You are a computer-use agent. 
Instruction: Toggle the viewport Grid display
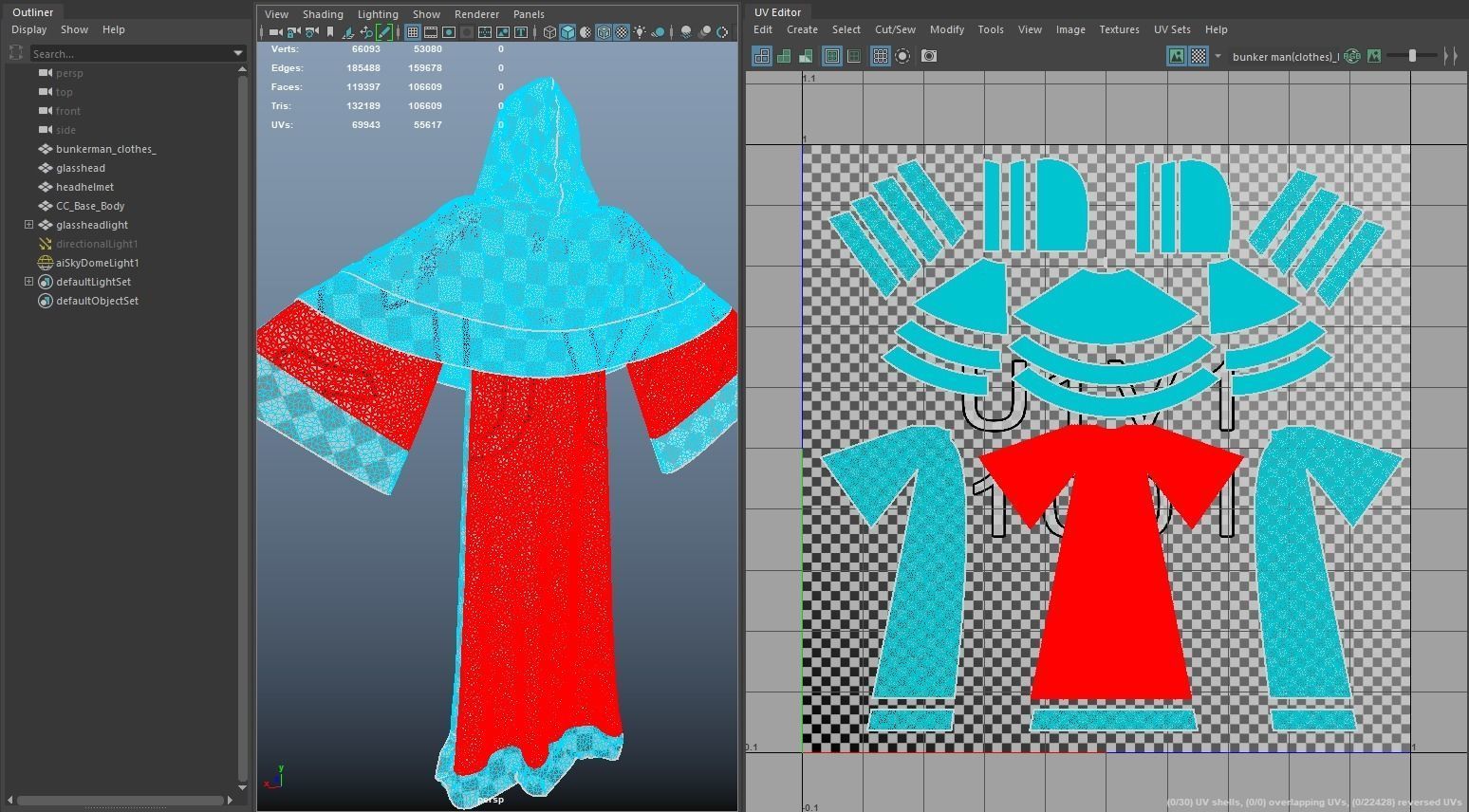click(x=412, y=32)
